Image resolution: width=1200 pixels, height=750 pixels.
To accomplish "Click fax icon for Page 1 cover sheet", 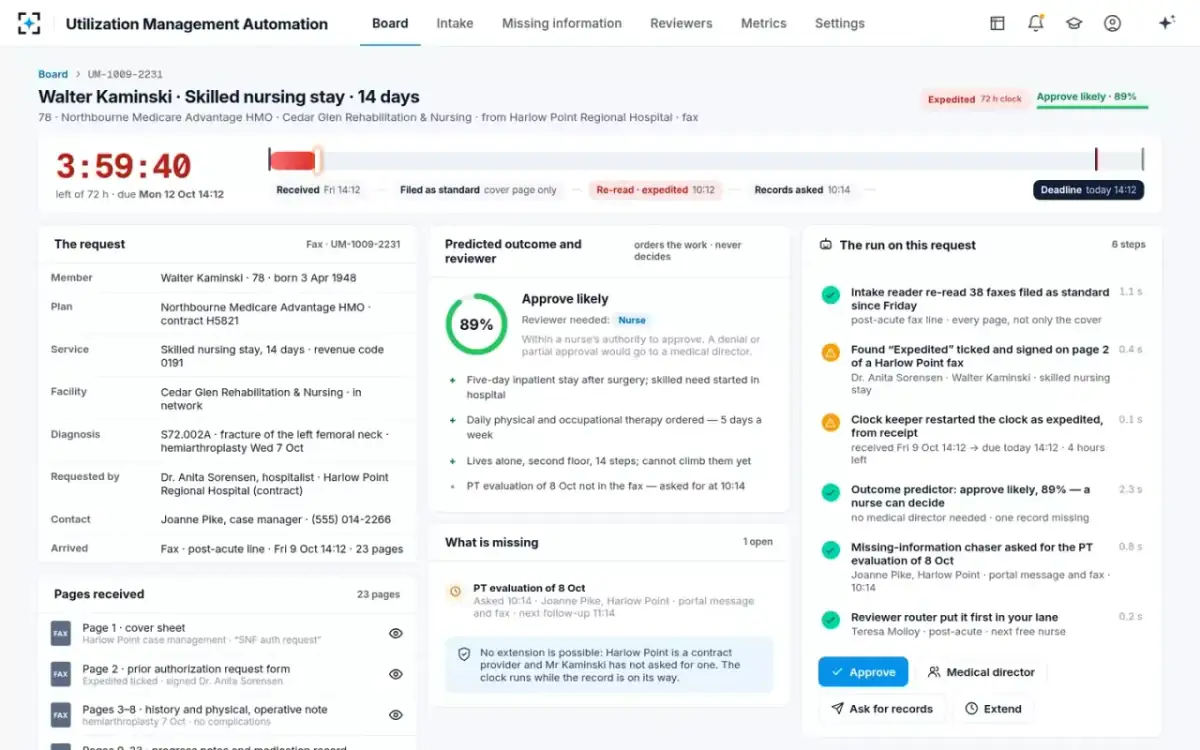I will (x=61, y=634).
